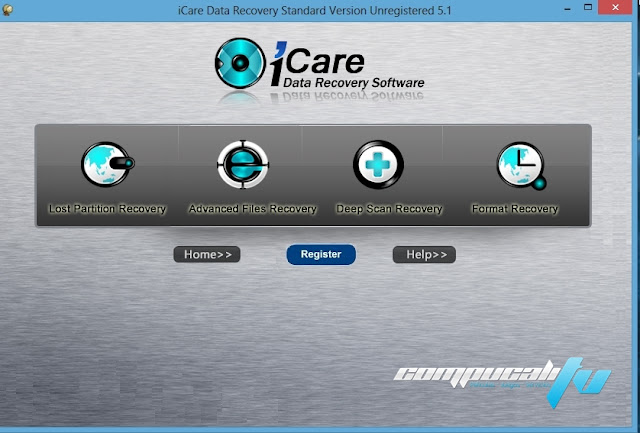
Task: Click the Deep Scan Recovery label
Action: coord(389,209)
